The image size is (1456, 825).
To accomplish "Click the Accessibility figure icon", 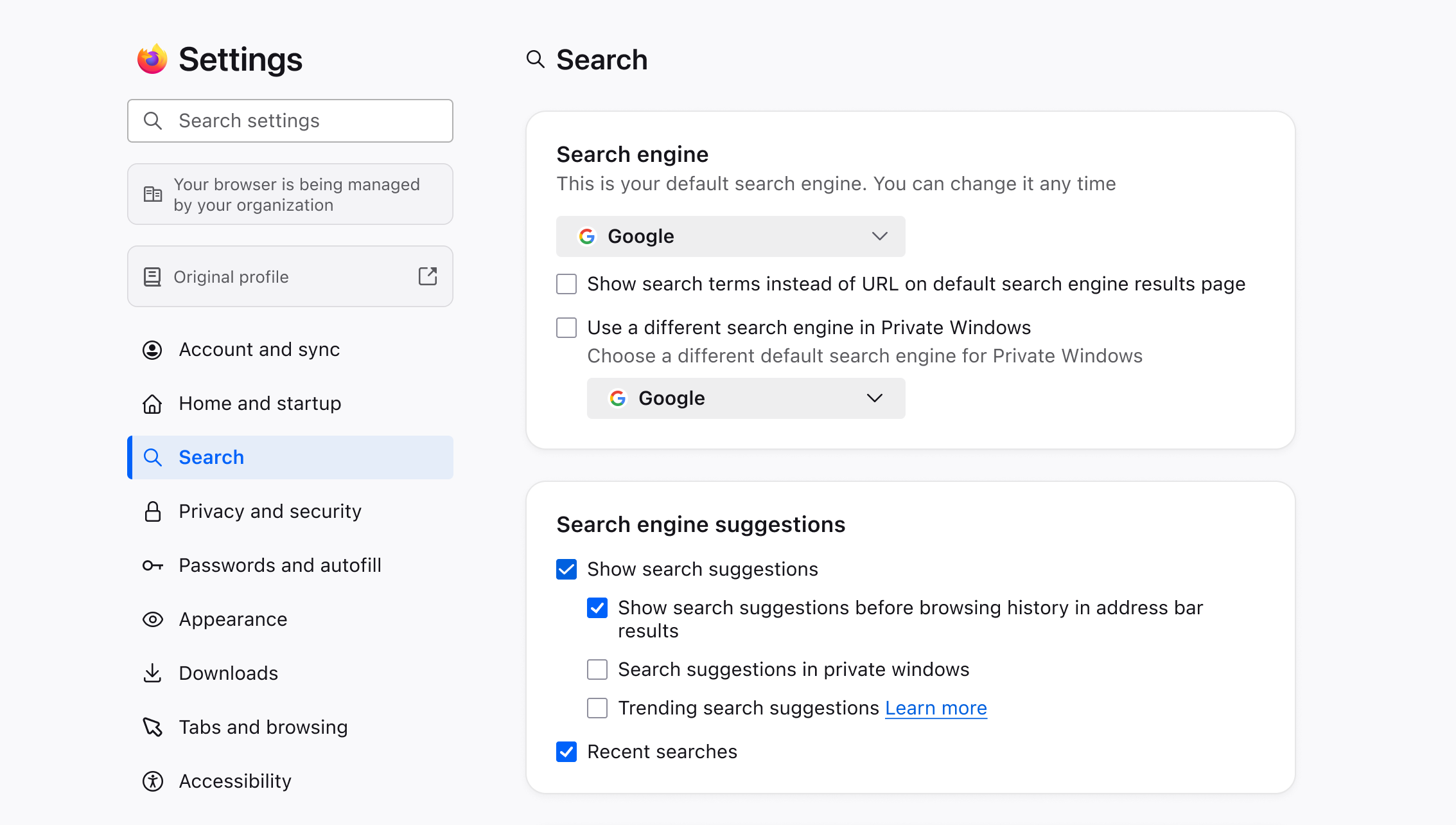I will pos(152,781).
